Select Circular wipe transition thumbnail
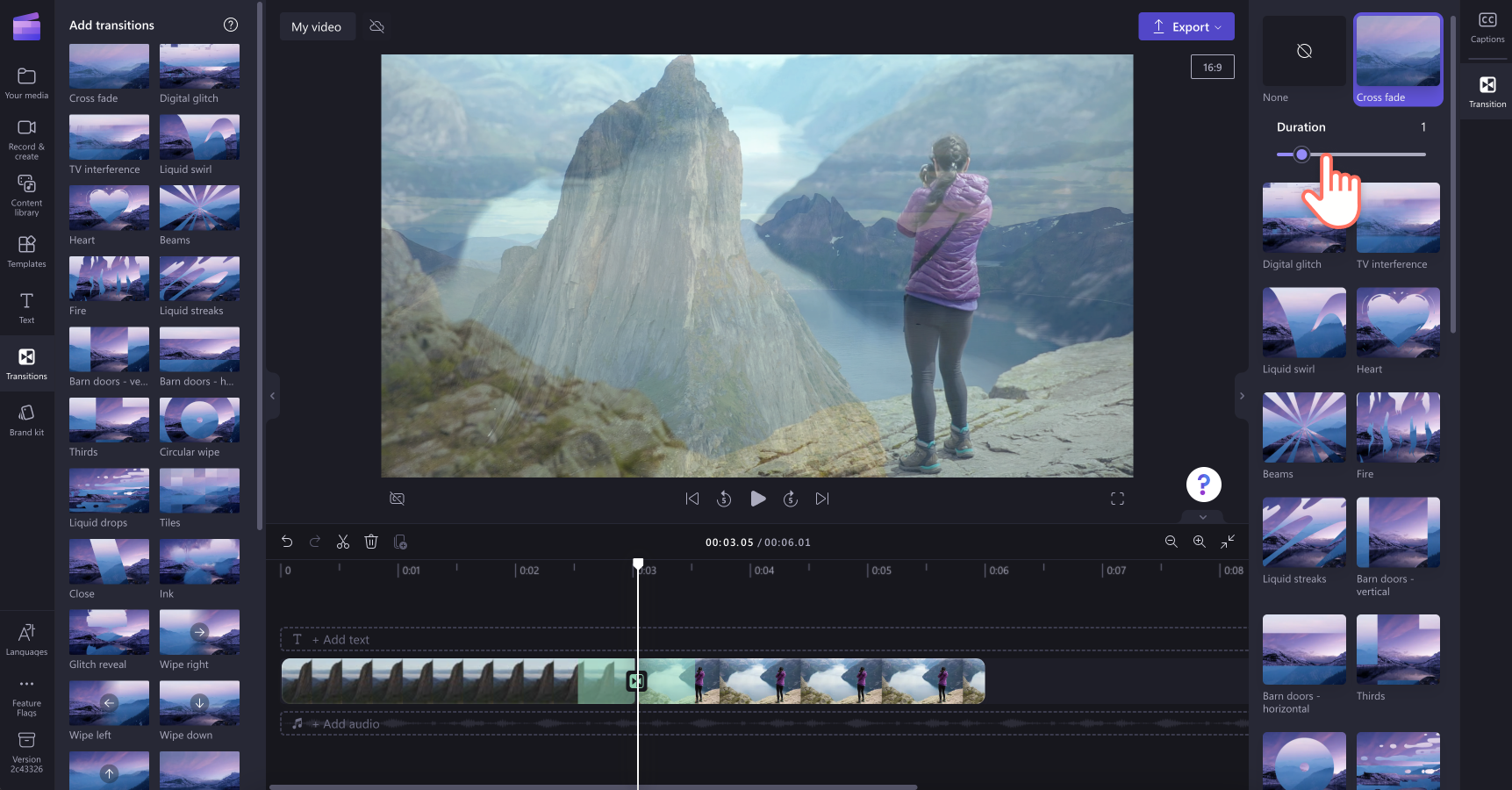Image resolution: width=1512 pixels, height=790 pixels. (x=199, y=420)
